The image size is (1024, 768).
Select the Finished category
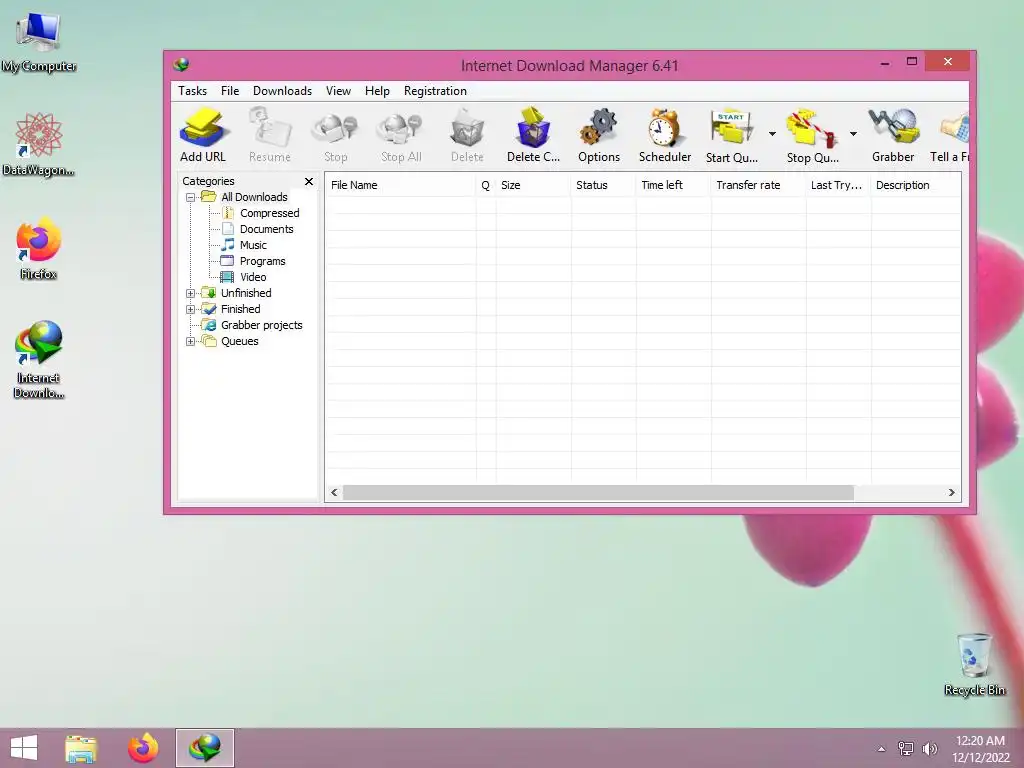click(240, 310)
